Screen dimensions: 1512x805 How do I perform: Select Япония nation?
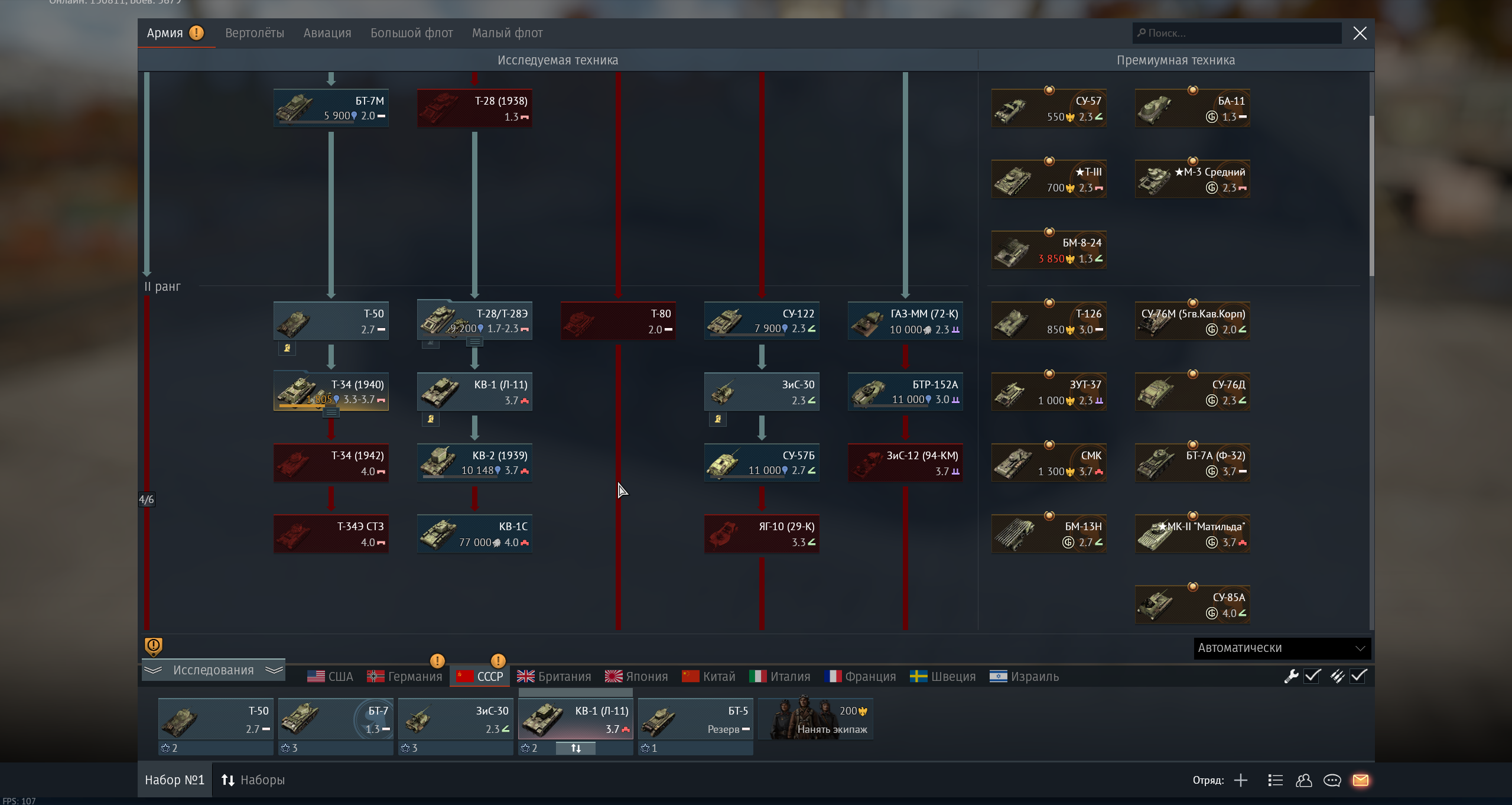pyautogui.click(x=636, y=677)
